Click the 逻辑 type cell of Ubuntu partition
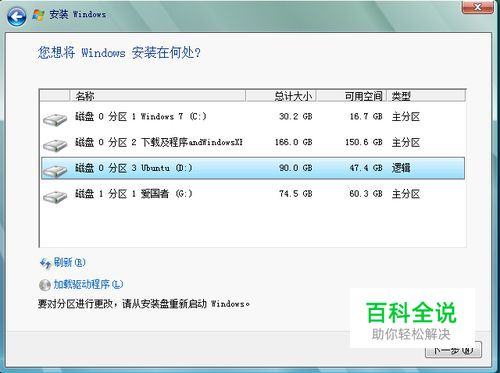This screenshot has width=500, height=373. (x=401, y=168)
